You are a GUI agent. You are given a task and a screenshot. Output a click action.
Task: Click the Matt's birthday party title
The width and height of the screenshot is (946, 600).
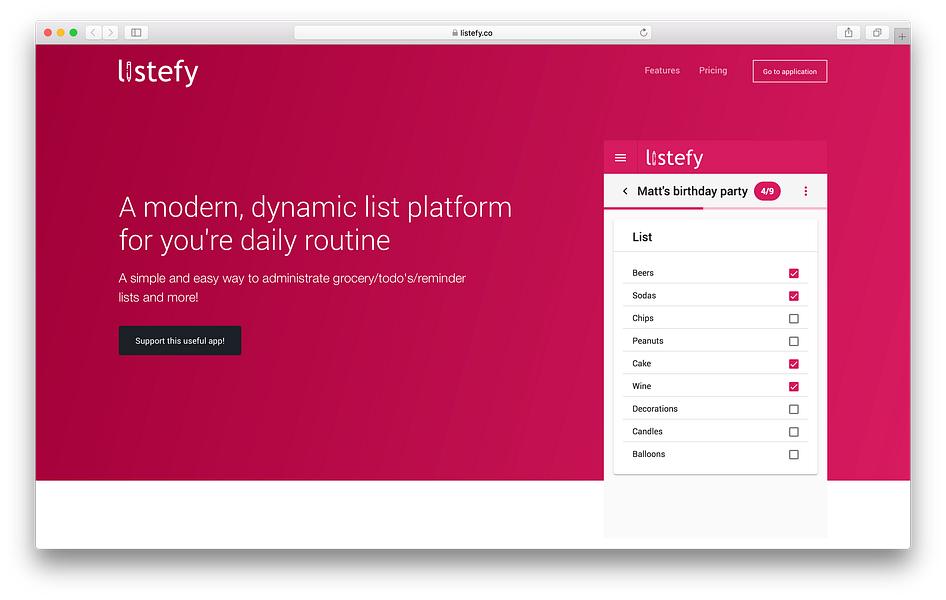(x=692, y=191)
